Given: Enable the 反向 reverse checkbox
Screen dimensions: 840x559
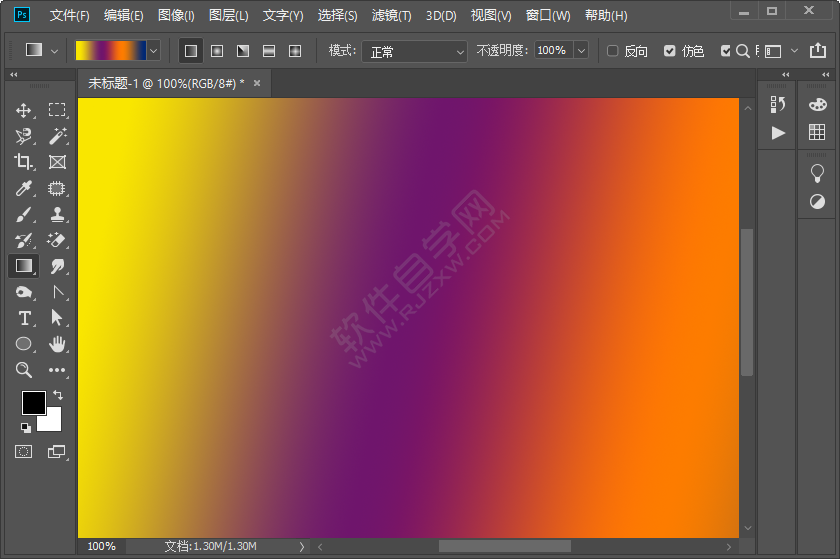Looking at the screenshot, I should coord(612,51).
